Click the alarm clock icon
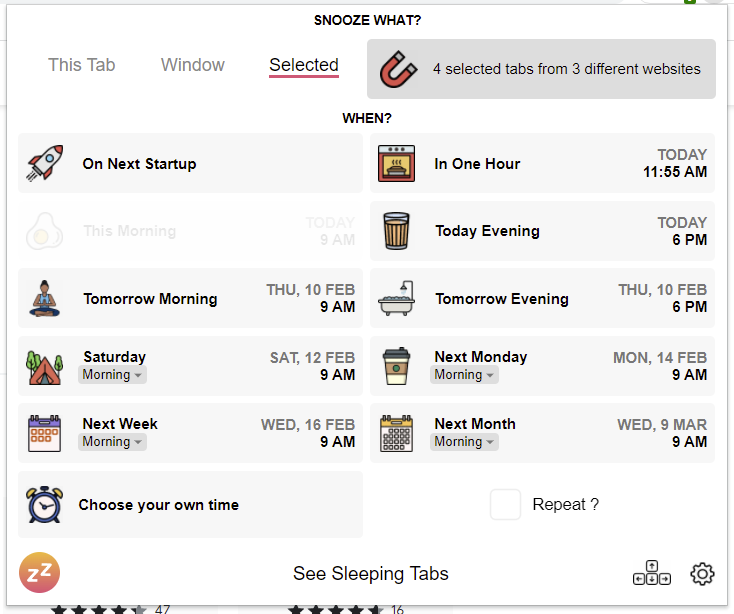 tap(45, 505)
